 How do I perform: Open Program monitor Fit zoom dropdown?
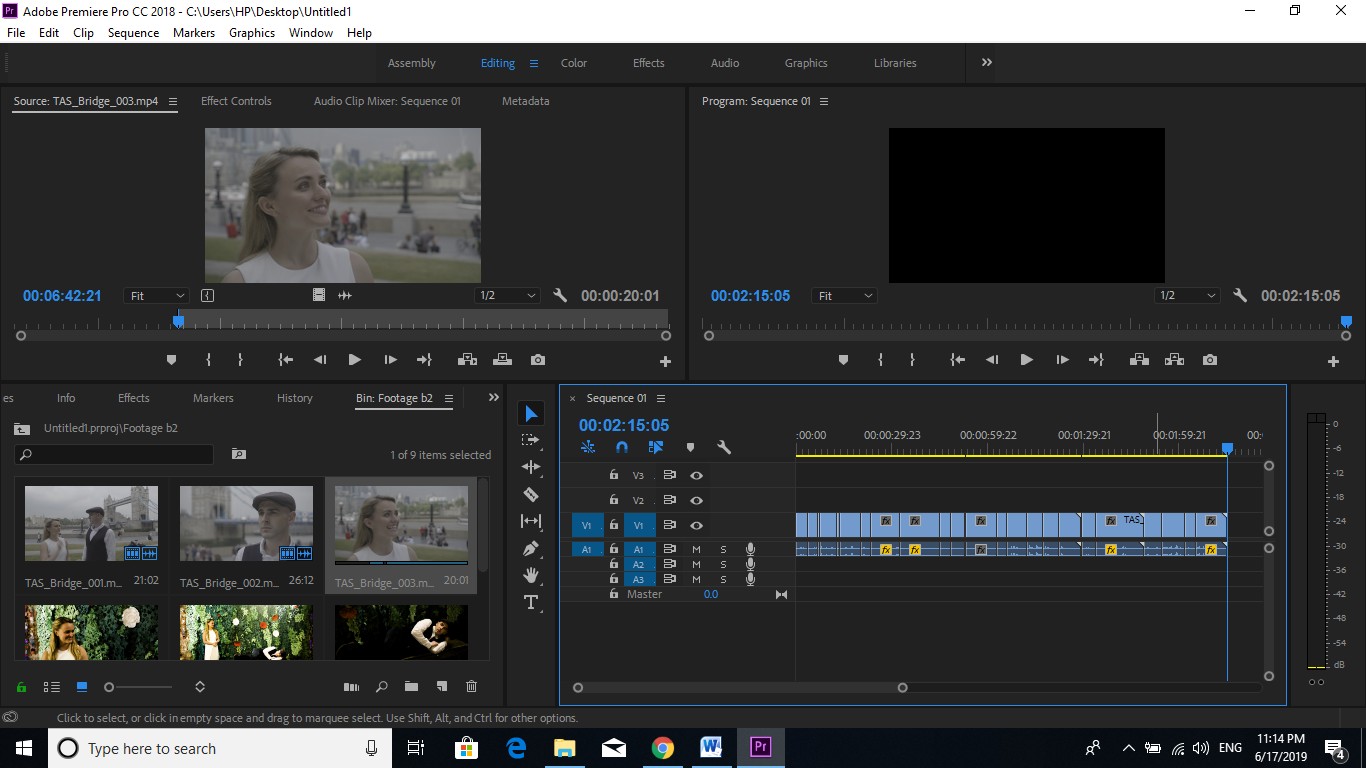pos(845,296)
